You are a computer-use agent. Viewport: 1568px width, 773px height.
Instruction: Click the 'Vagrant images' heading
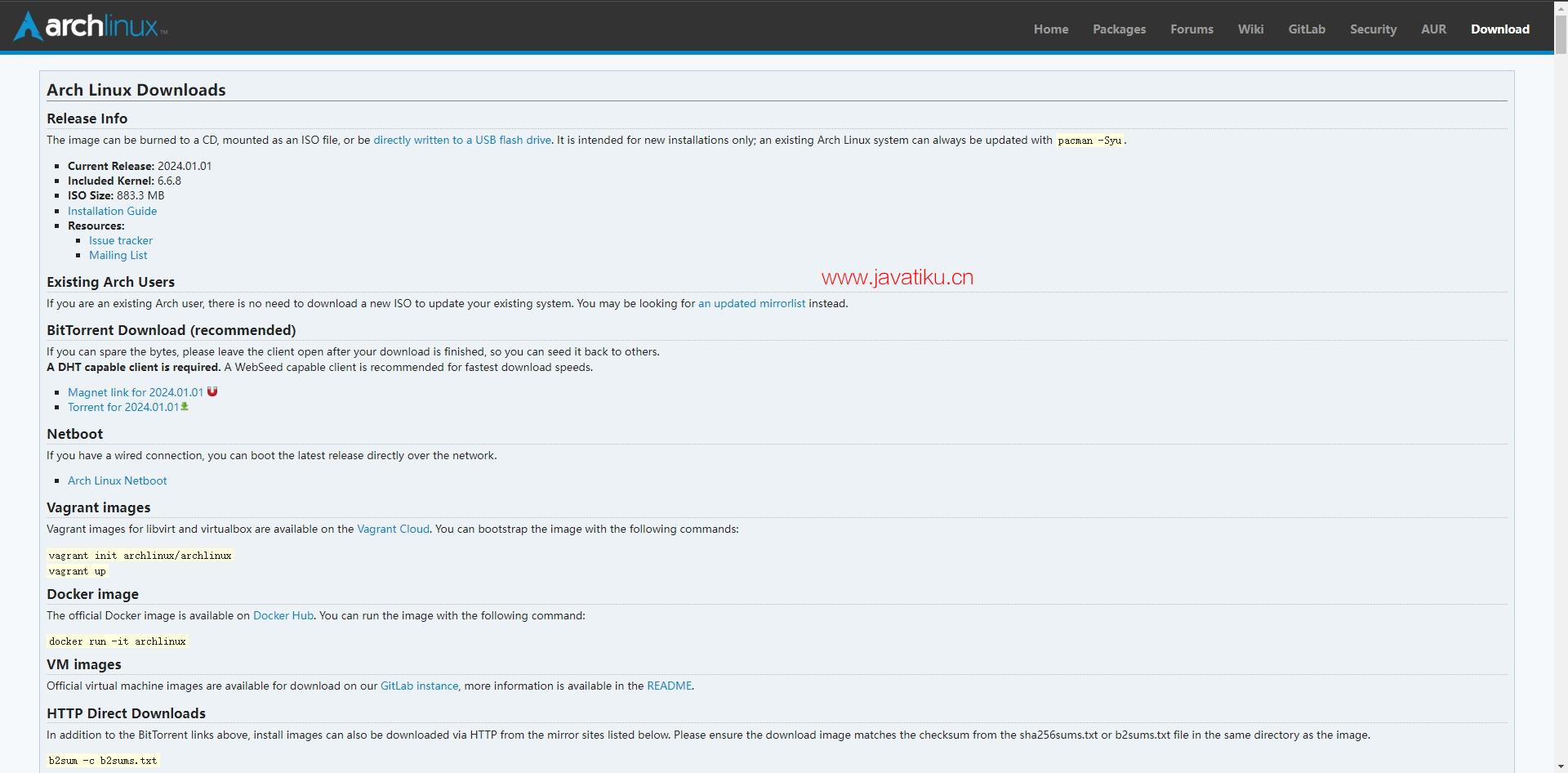point(99,507)
